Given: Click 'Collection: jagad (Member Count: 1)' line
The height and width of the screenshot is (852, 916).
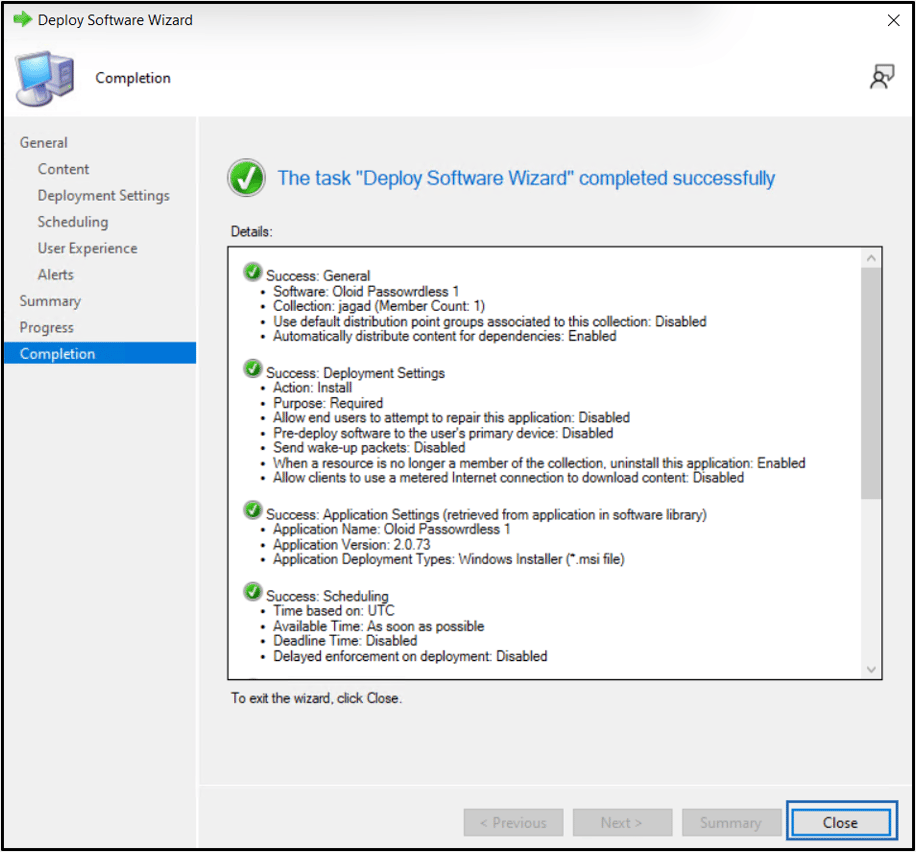Looking at the screenshot, I should coord(379,306).
